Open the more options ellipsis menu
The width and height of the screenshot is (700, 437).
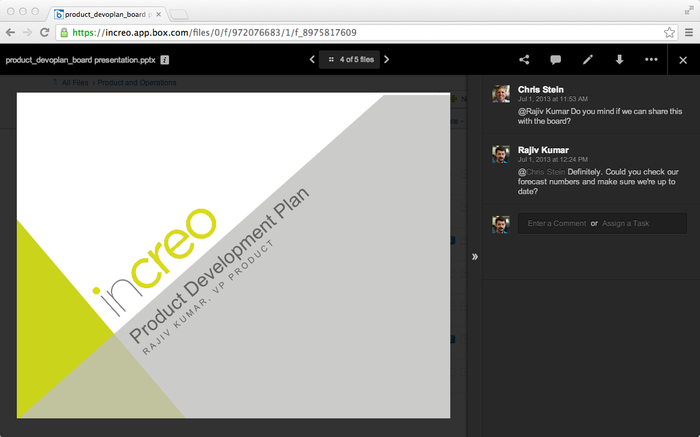(x=651, y=60)
